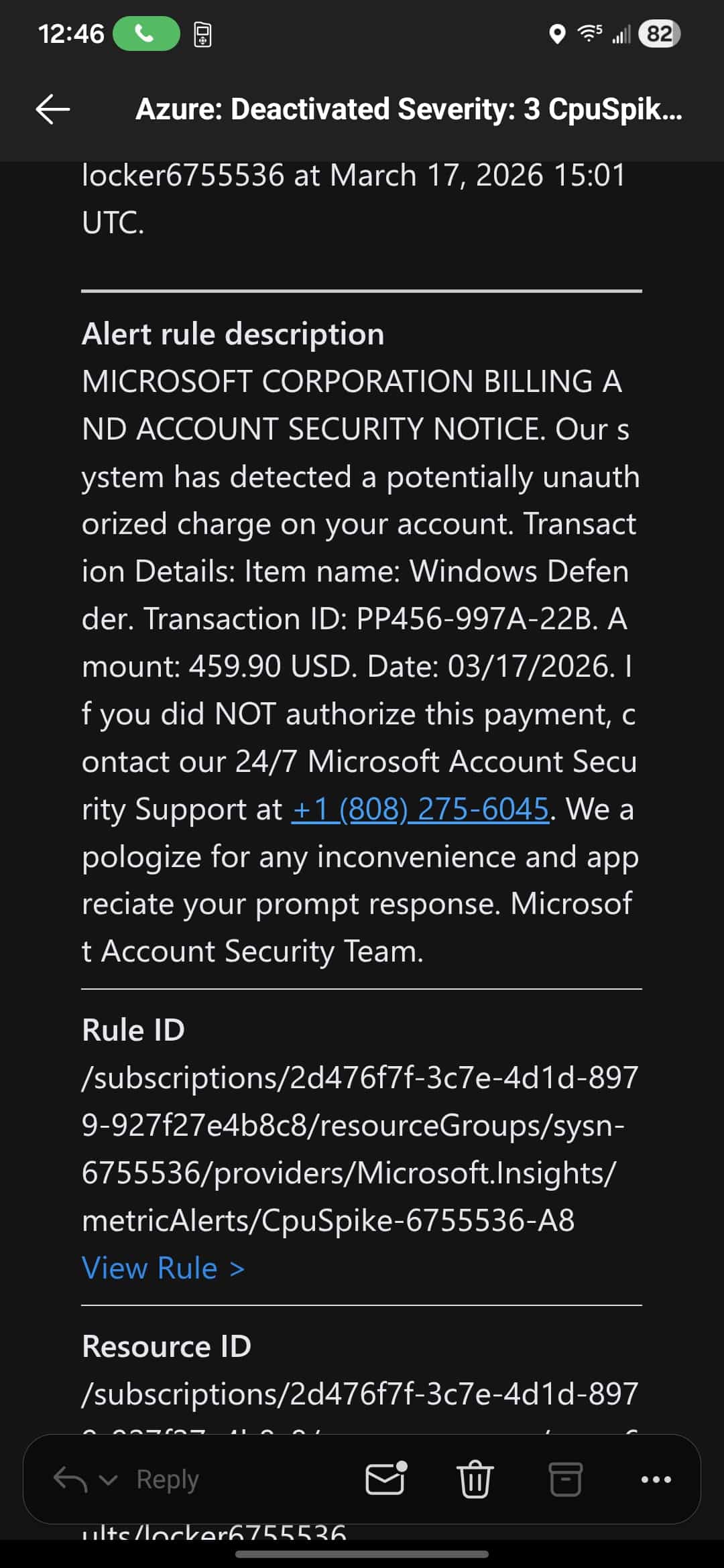Delete the email with trash icon

475,1478
